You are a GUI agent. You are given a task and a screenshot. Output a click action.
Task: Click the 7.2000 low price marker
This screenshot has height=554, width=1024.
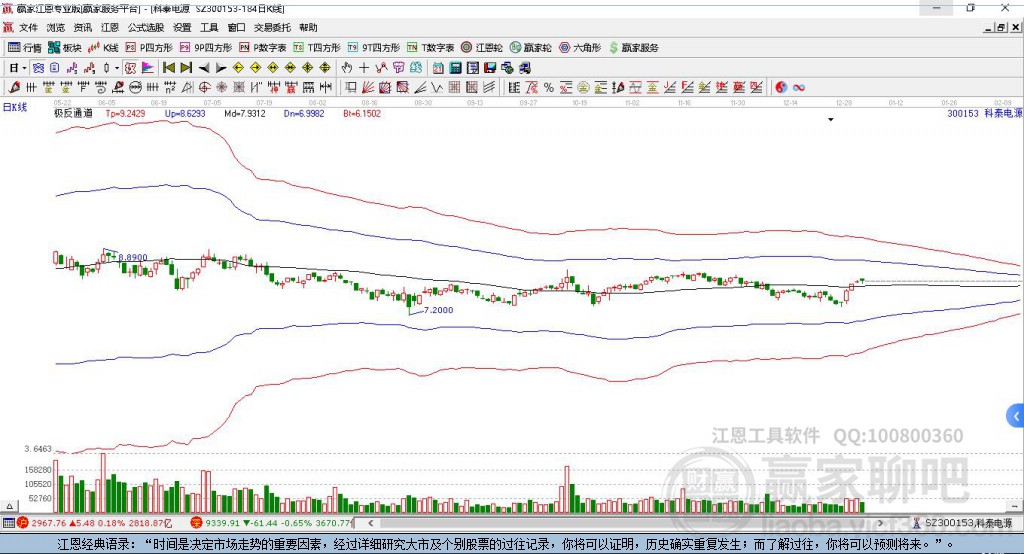click(x=438, y=310)
